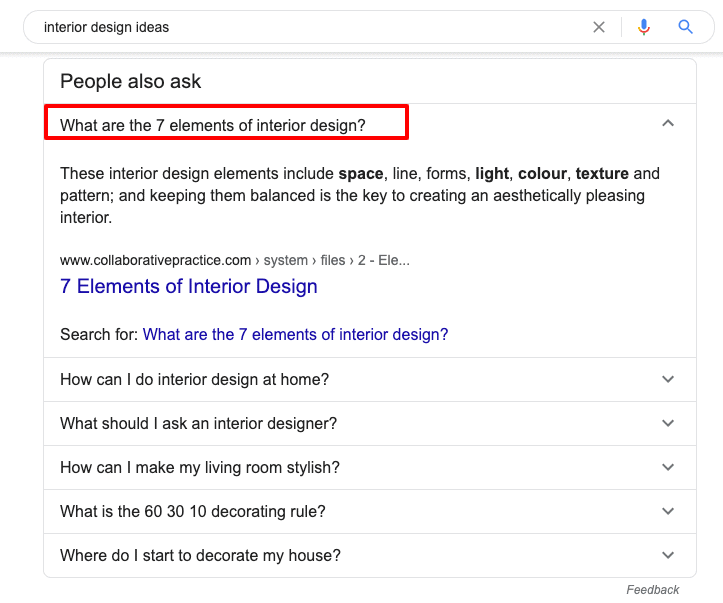Click the answer snippet about space, line, forms
723x603 pixels.
click(x=360, y=195)
